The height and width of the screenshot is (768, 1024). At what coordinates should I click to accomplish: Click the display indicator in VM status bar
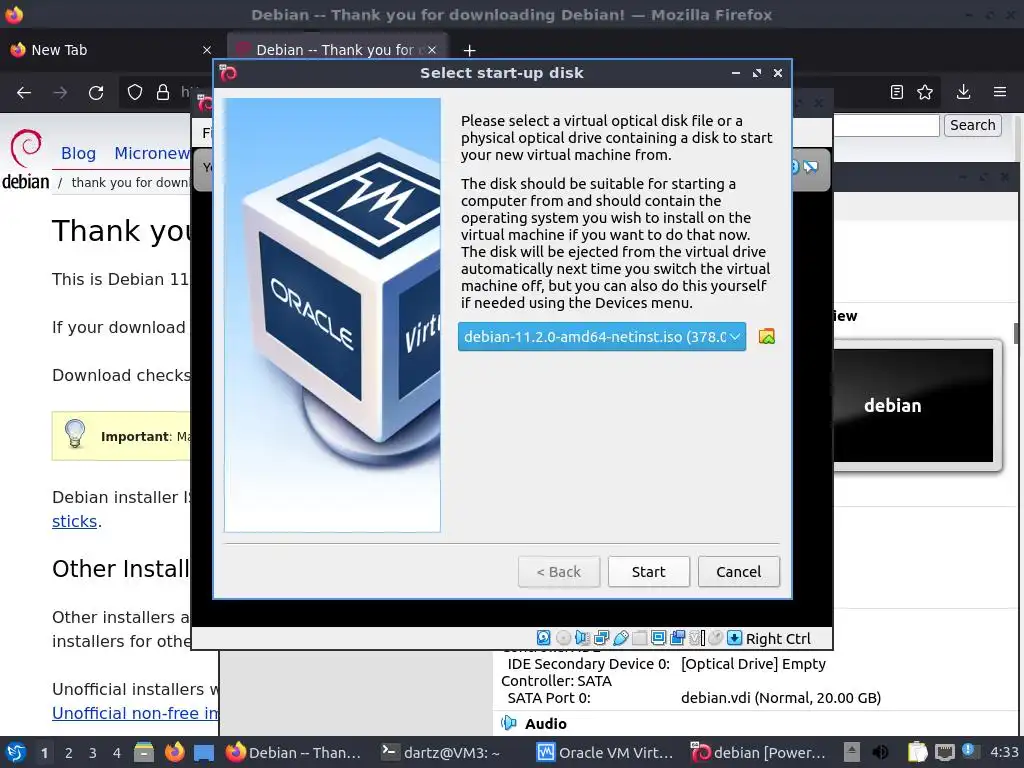coord(658,638)
